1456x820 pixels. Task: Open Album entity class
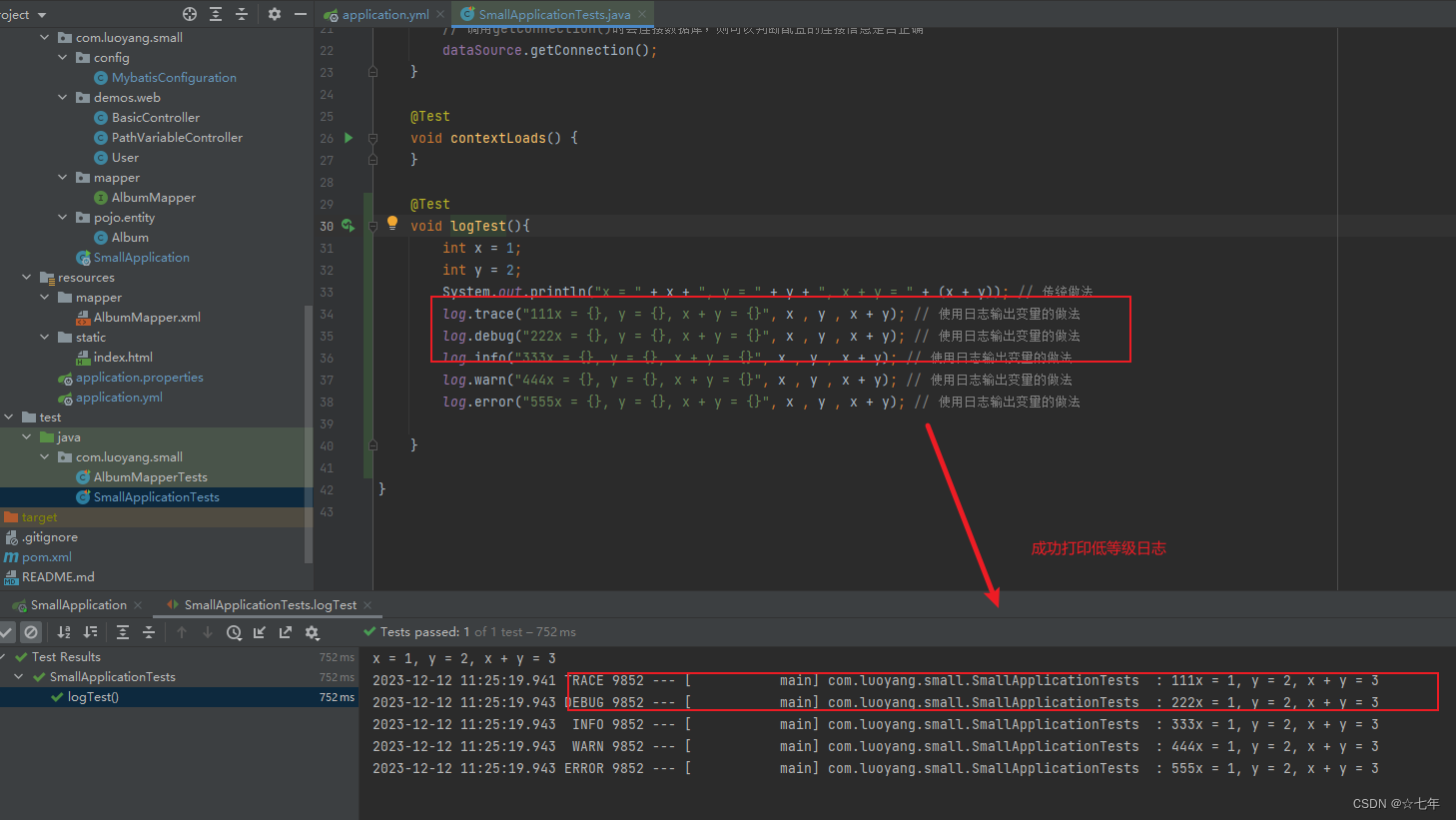130,238
